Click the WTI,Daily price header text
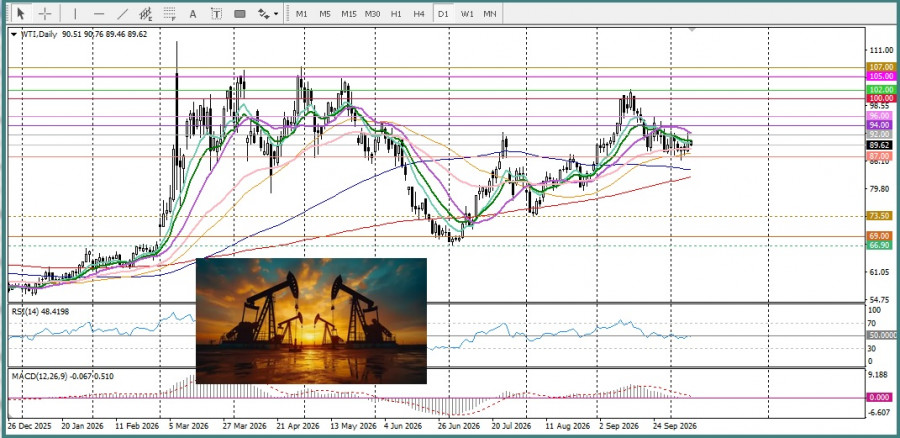Image resolution: width=900 pixels, height=438 pixels. coord(84,34)
